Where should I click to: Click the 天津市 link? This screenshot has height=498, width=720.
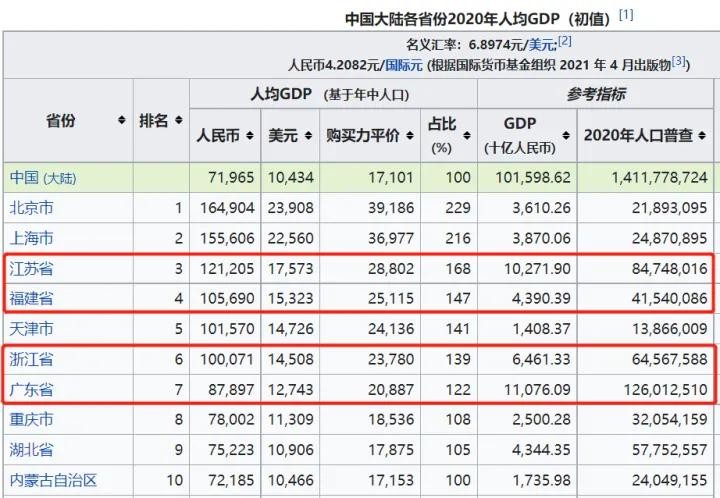click(x=32, y=328)
